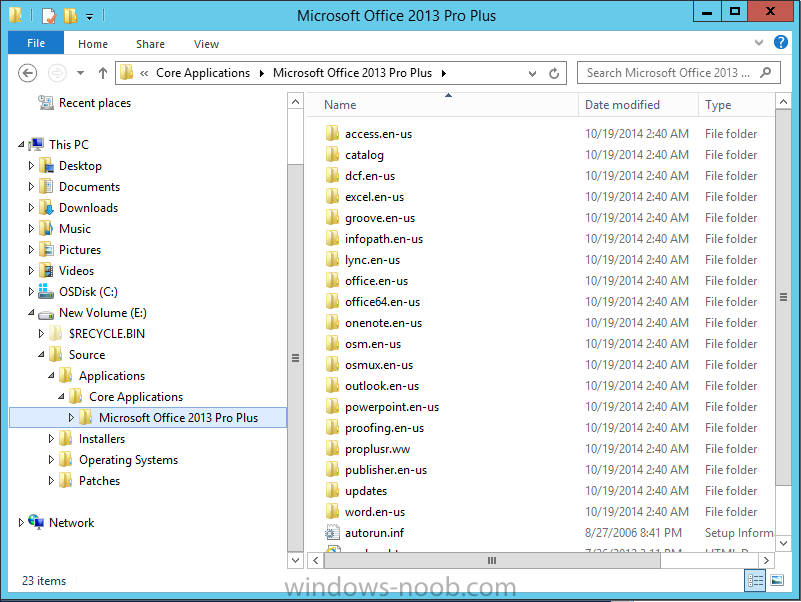Select the updates folder
The image size is (801, 602).
(366, 491)
